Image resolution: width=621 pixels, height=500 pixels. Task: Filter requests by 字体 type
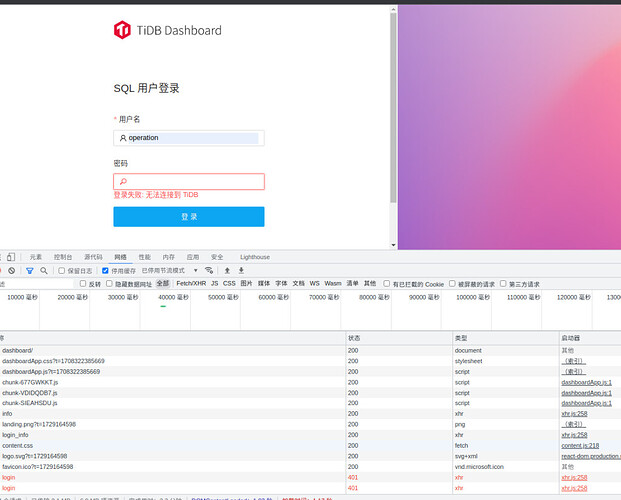281,283
